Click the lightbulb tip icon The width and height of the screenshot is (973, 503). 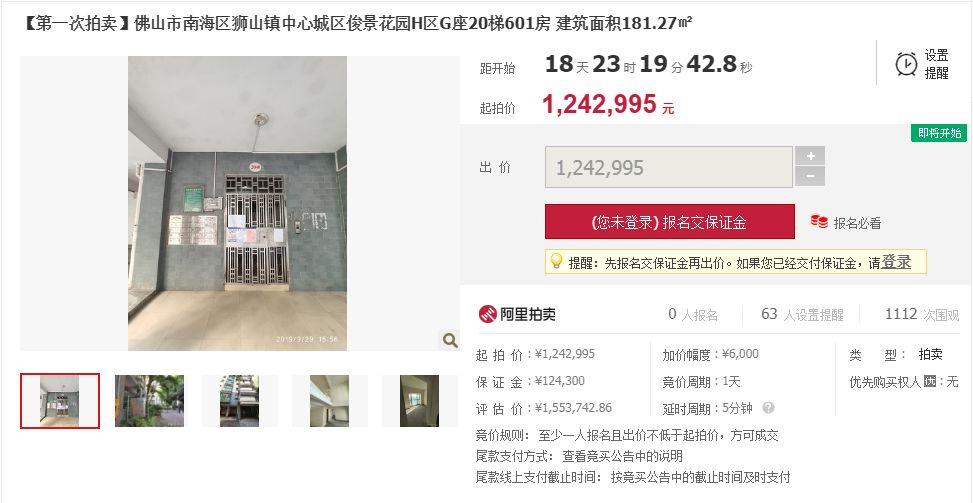pos(557,261)
